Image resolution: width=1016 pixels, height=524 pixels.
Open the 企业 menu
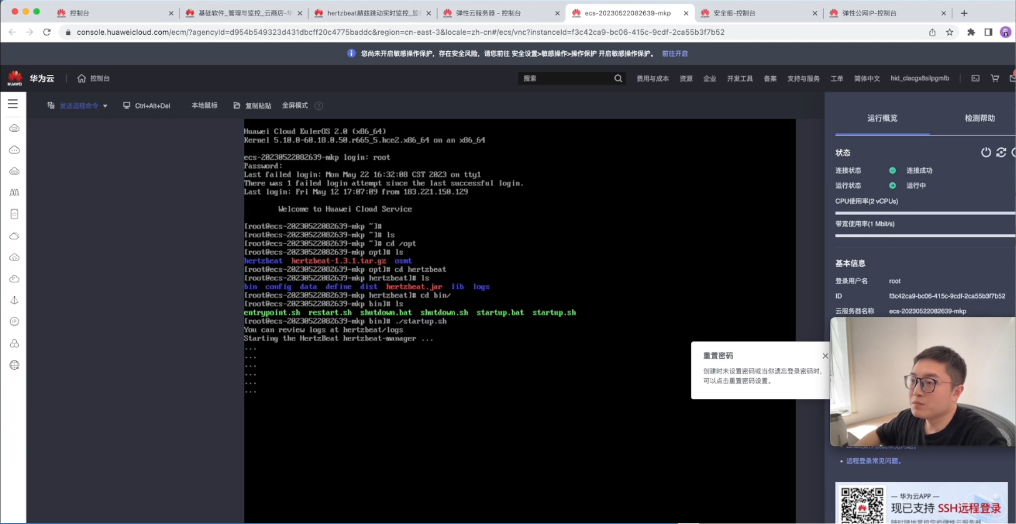pos(710,78)
